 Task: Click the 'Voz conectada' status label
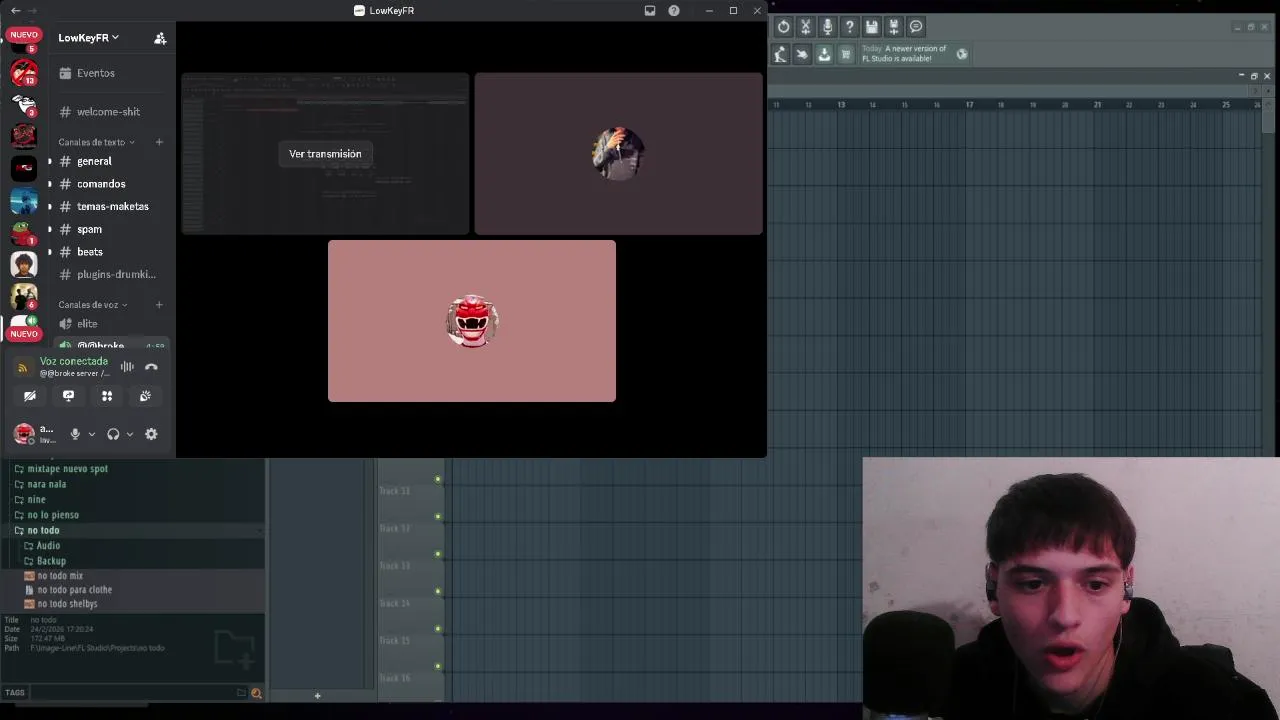click(x=74, y=361)
